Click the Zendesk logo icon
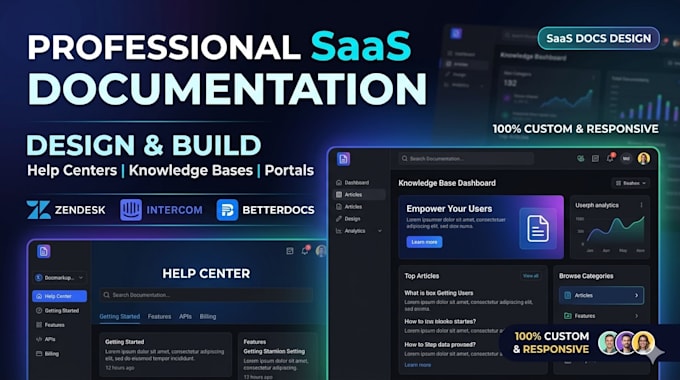680x380 pixels. (38, 210)
